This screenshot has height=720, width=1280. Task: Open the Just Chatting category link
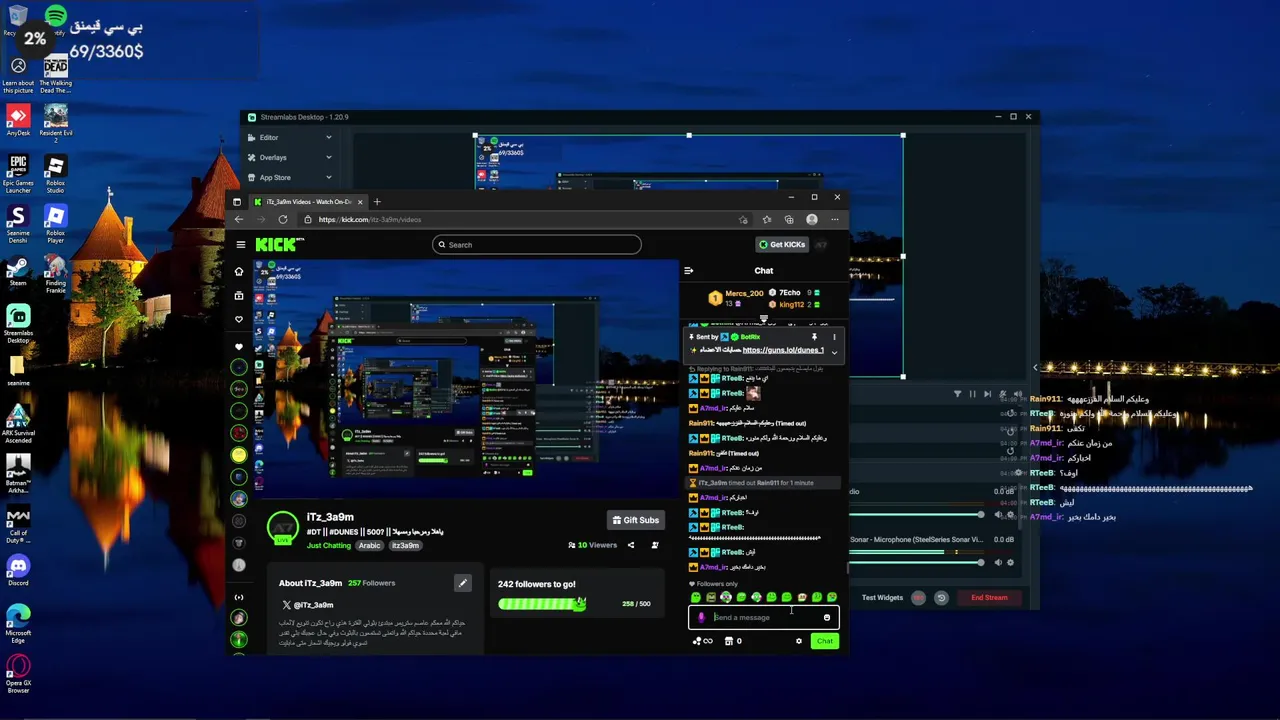click(328, 545)
